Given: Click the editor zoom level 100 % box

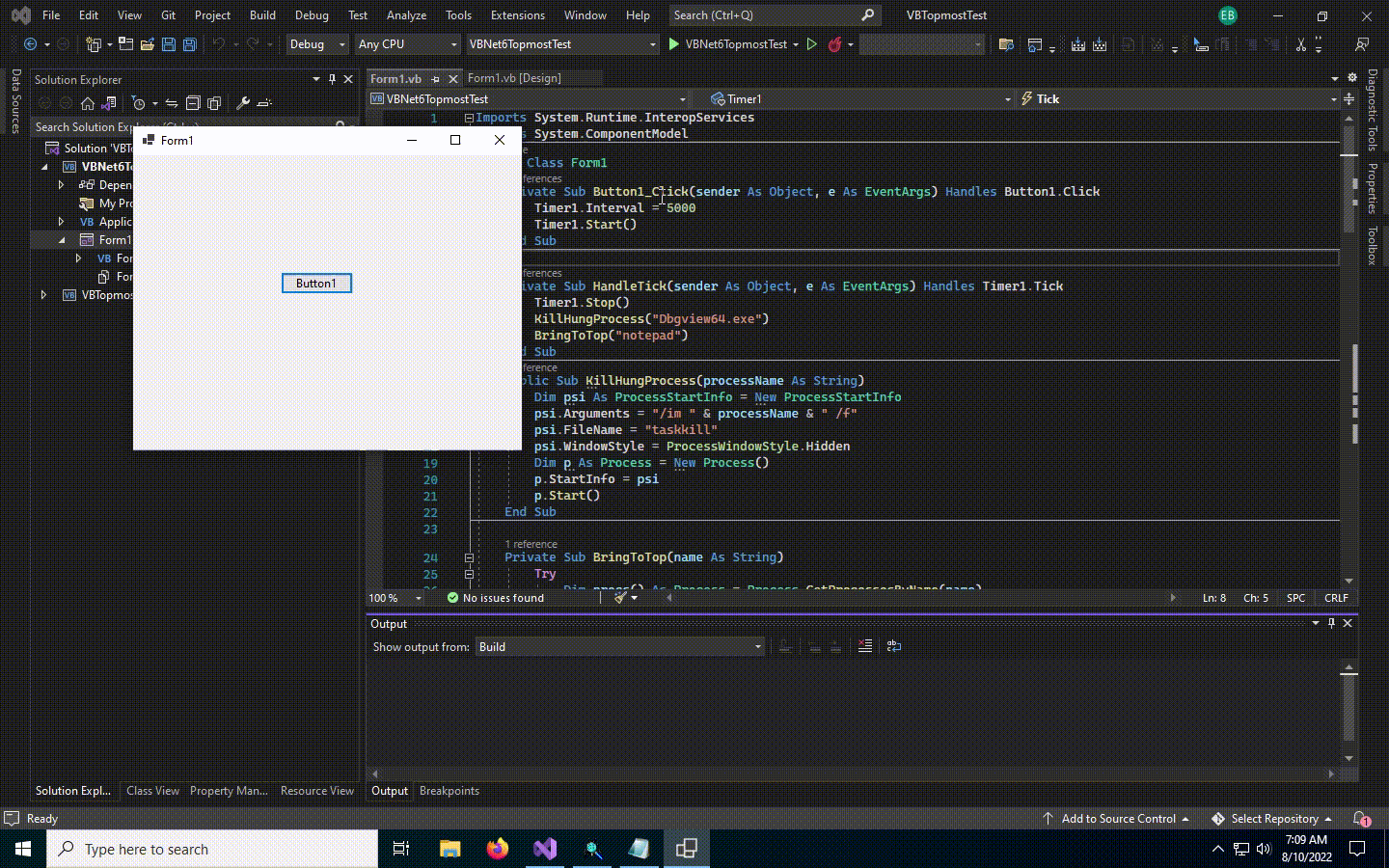Looking at the screenshot, I should coord(395,598).
